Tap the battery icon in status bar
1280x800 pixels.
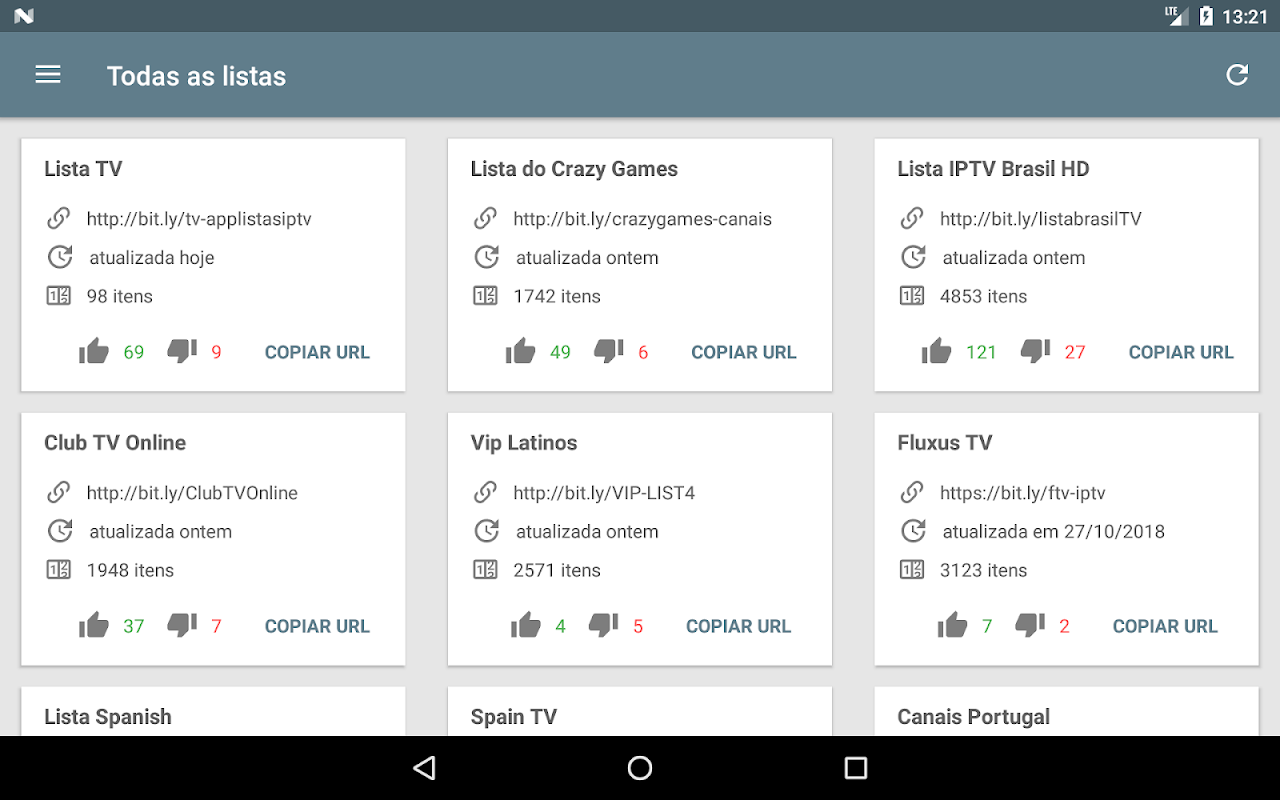click(1206, 16)
